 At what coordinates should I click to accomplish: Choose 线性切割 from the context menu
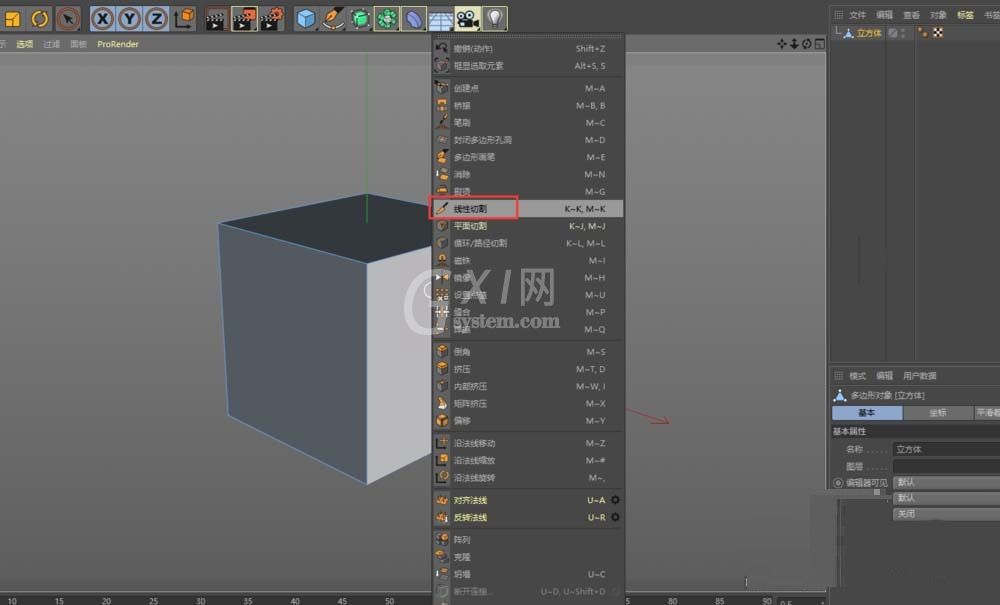pyautogui.click(x=527, y=208)
